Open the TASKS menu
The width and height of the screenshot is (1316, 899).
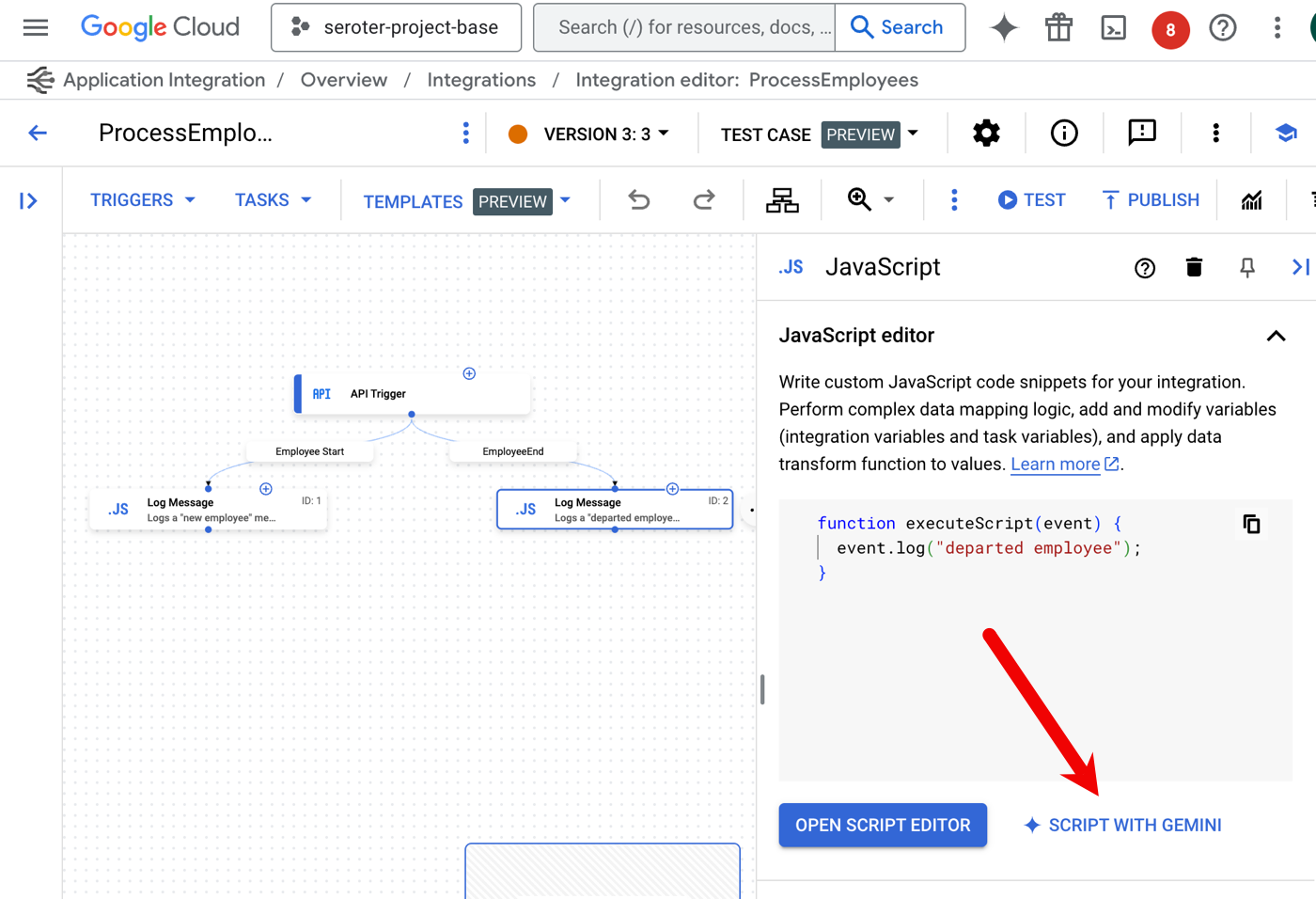pos(273,200)
